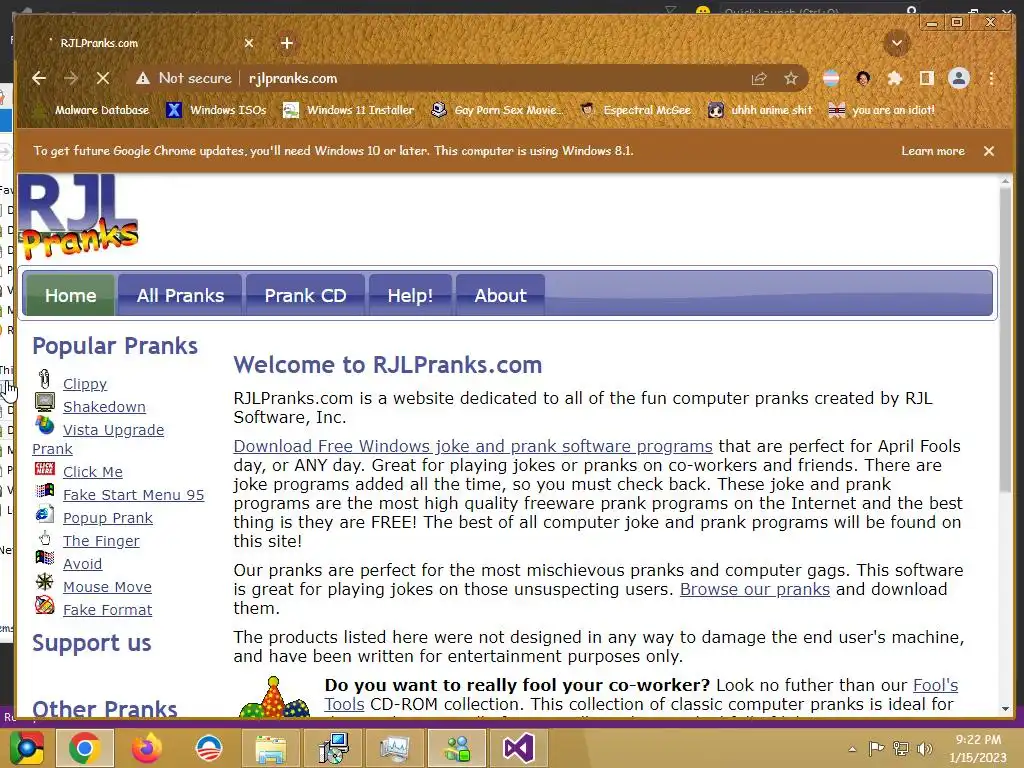Expand the tab search chevron button
Image resolution: width=1024 pixels, height=768 pixels.
coord(897,44)
